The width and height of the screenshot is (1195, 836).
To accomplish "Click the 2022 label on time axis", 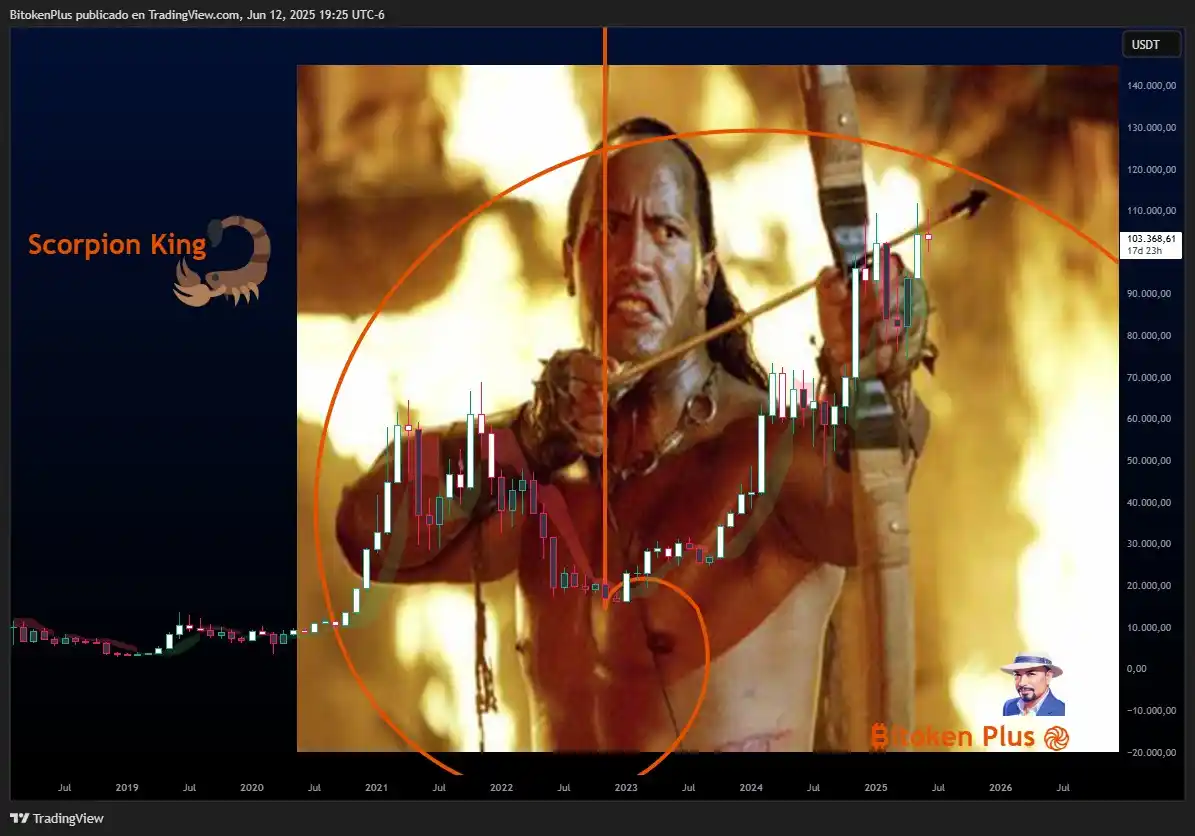I will point(501,787).
